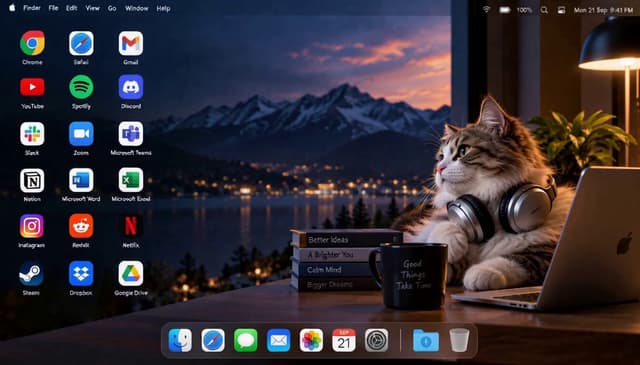The height and width of the screenshot is (365, 640).
Task: Open the Microsoft Teams desktop icon
Action: (x=131, y=134)
